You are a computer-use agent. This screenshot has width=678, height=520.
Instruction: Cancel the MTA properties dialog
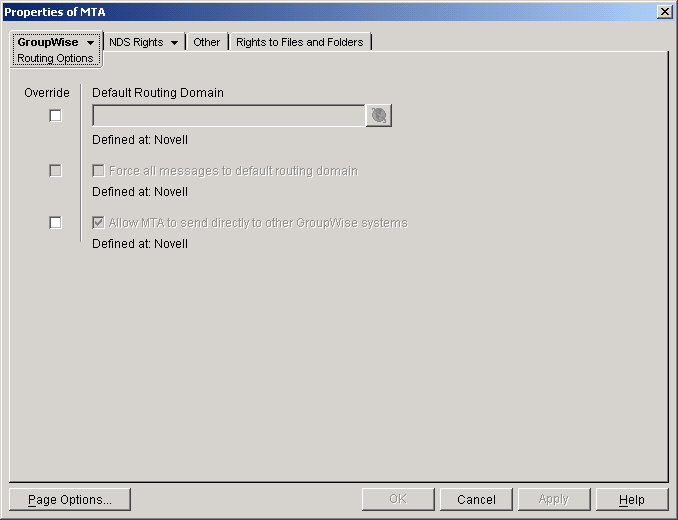tap(476, 500)
